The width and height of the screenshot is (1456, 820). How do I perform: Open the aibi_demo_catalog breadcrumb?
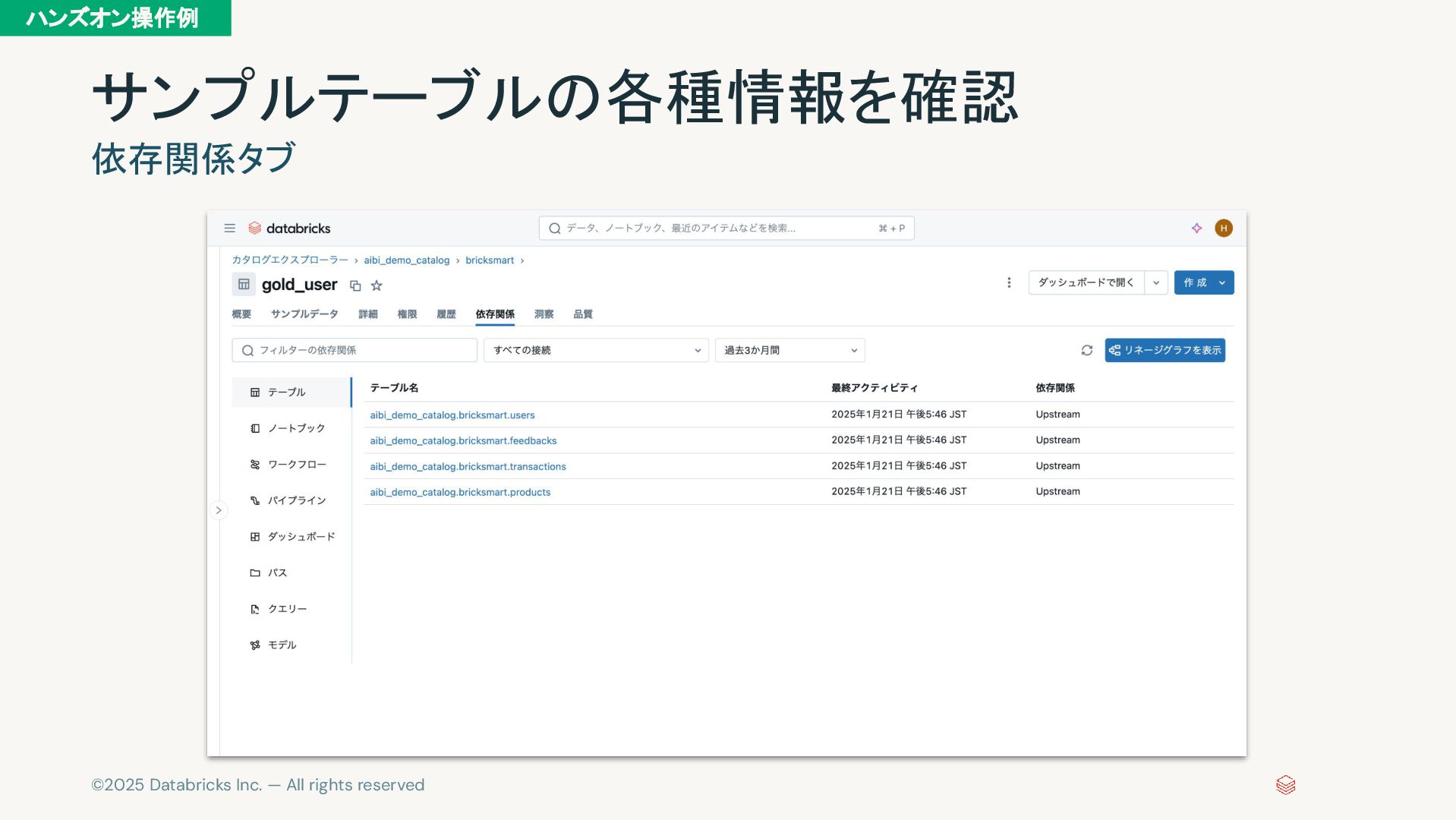click(x=406, y=260)
